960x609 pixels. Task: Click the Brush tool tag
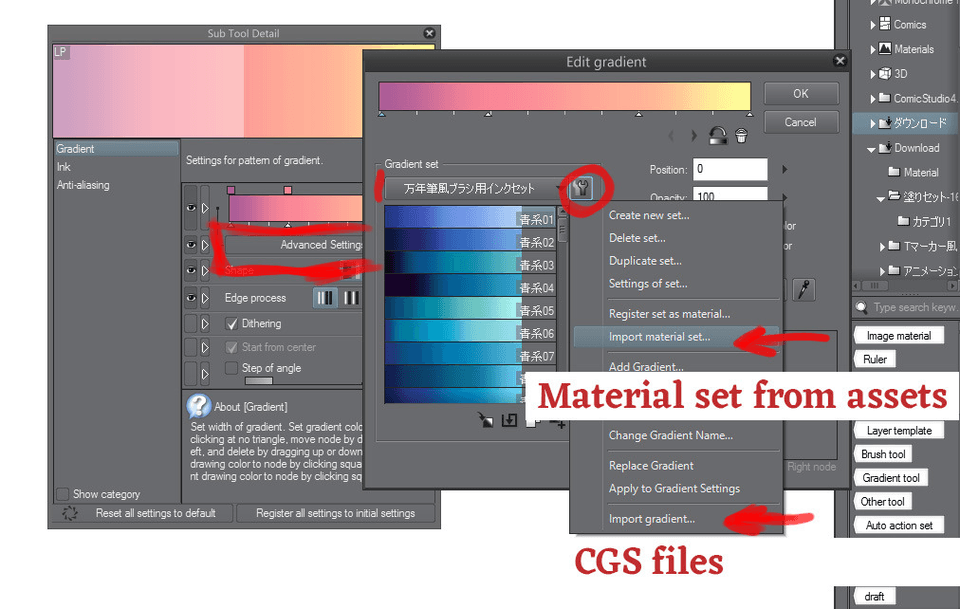(883, 454)
